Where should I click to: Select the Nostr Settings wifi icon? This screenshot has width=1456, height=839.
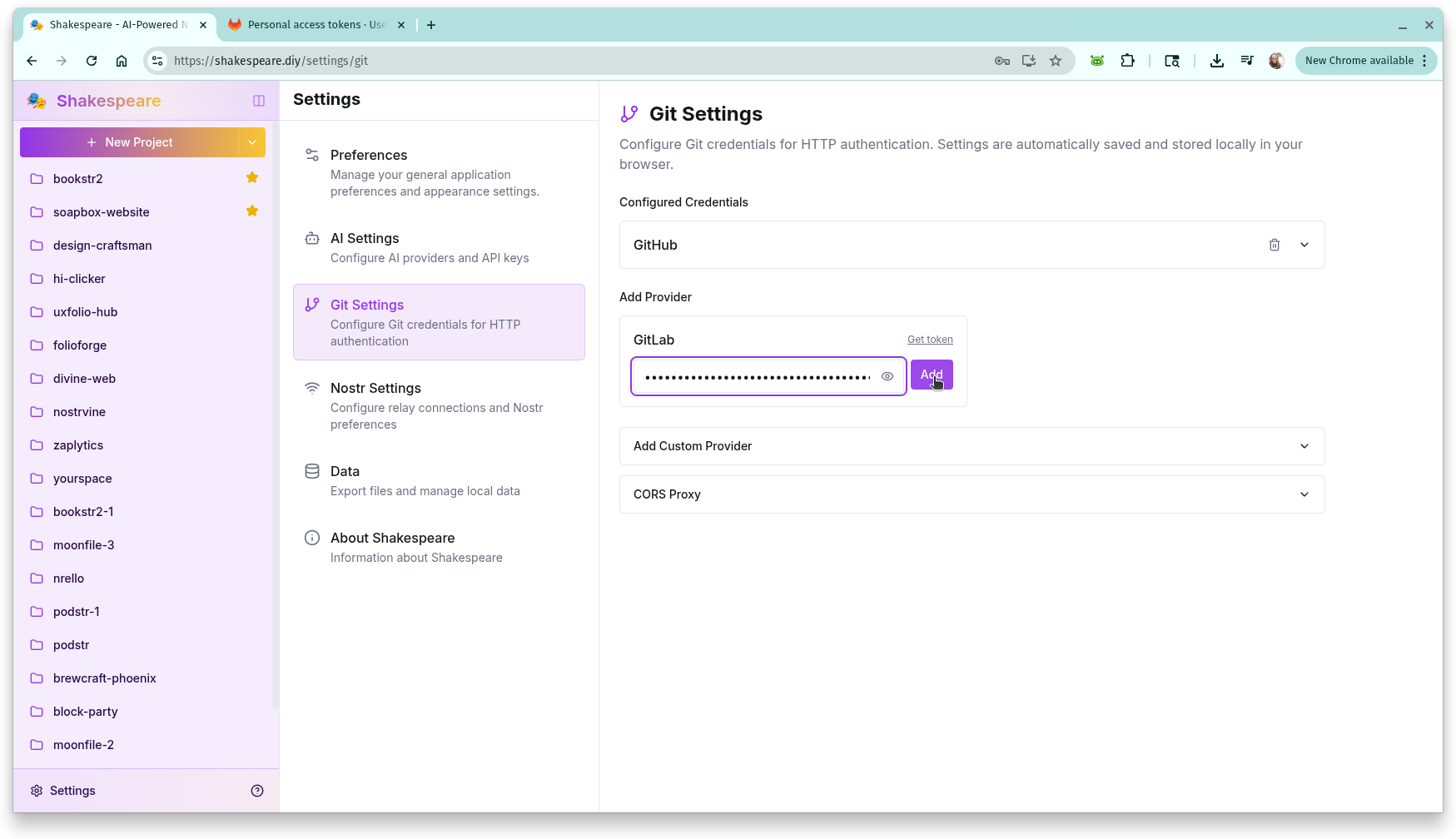[x=312, y=388]
